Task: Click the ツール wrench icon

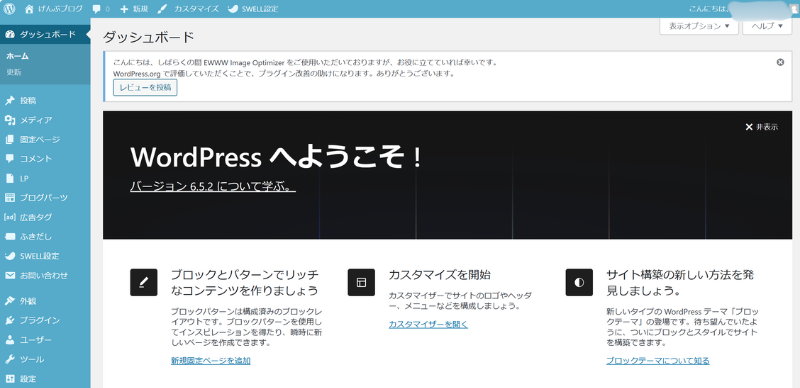Action: (10, 359)
